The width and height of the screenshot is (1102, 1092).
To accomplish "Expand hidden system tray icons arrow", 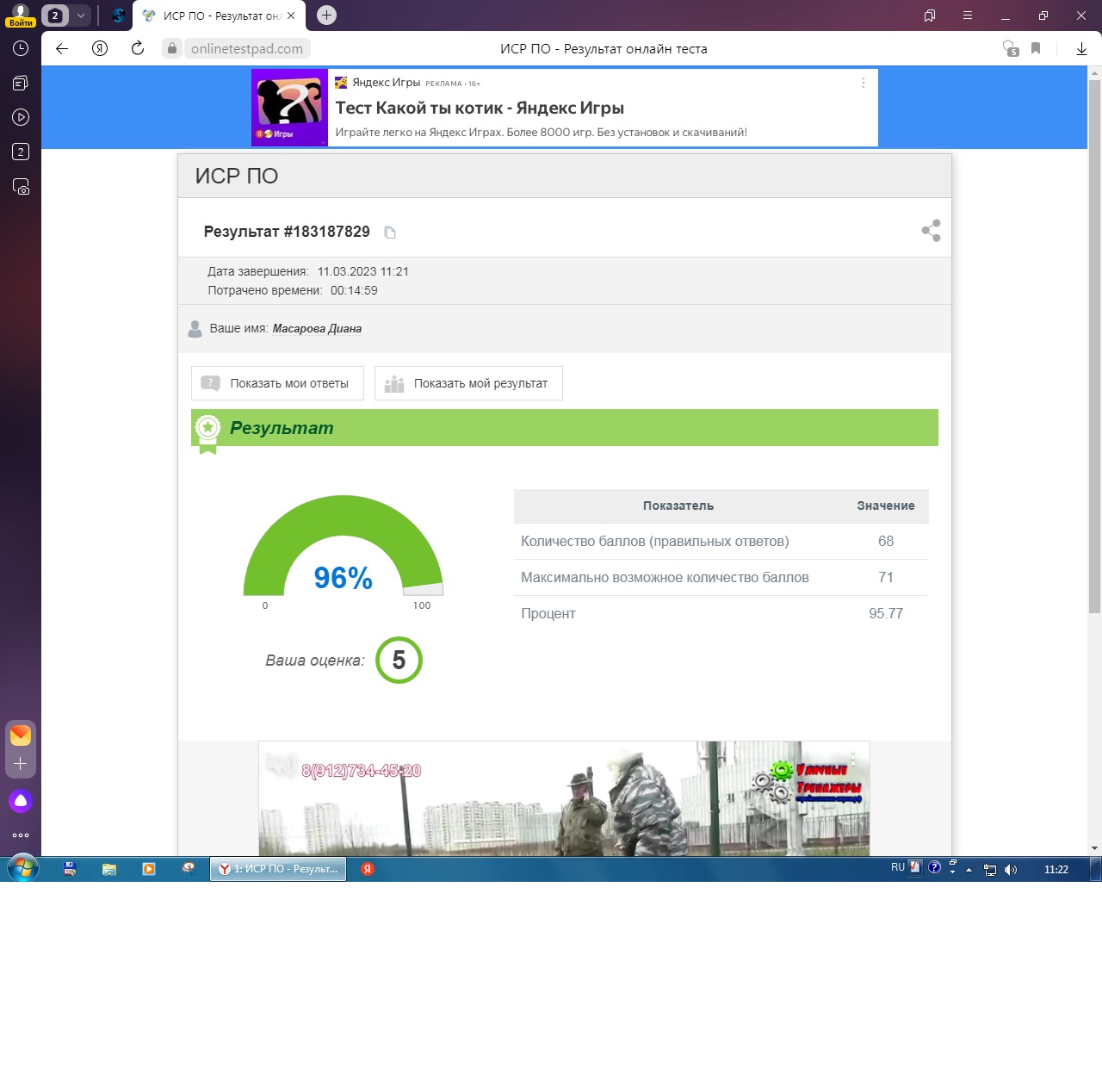I will pyautogui.click(x=969, y=870).
